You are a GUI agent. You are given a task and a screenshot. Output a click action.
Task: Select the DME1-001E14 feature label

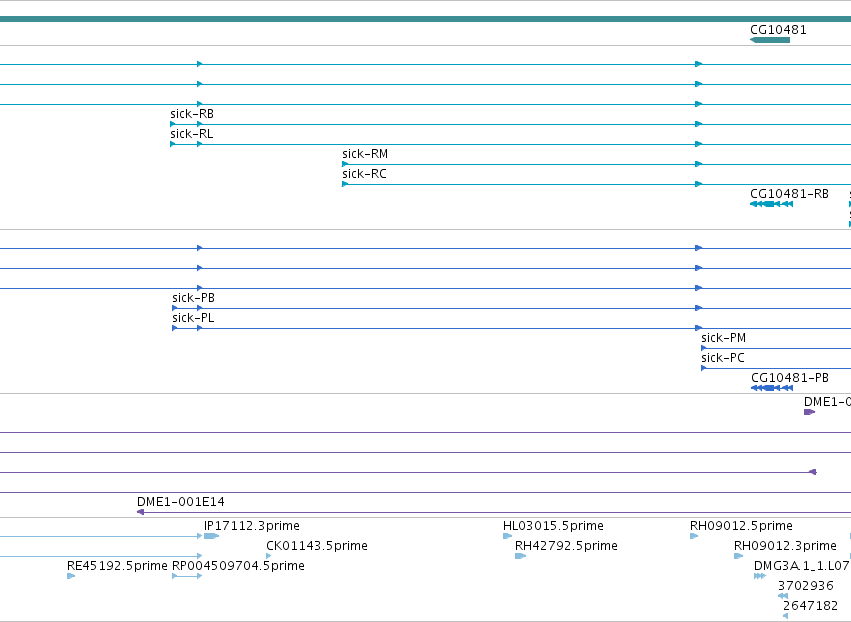(x=181, y=502)
